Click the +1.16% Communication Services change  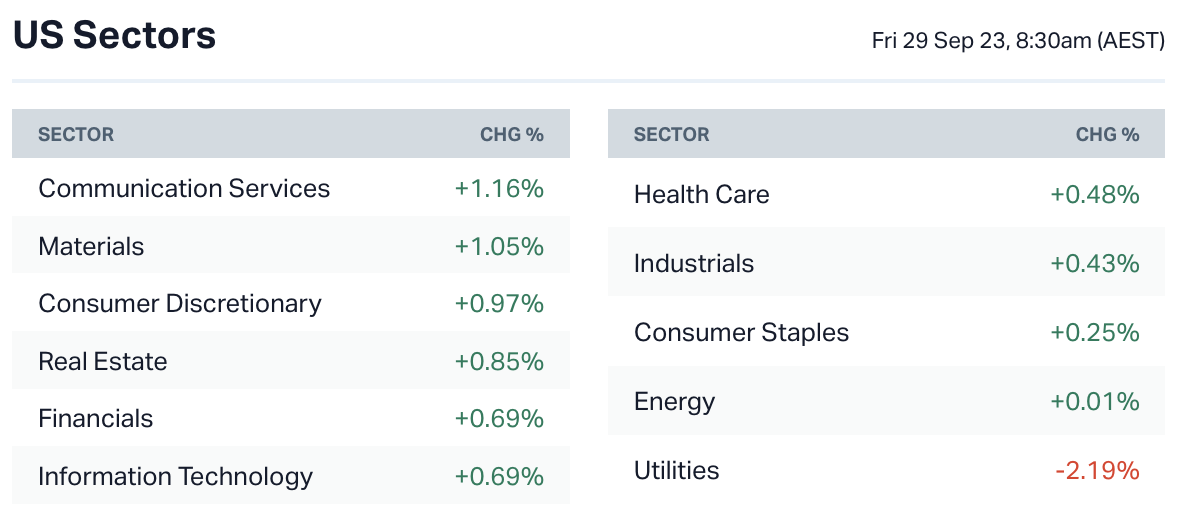point(499,189)
